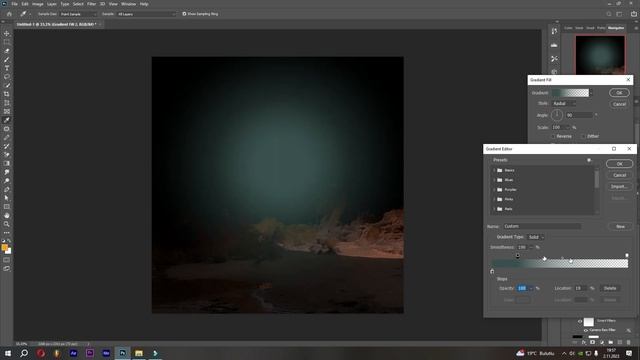Select the Rectangular Marquee tool
The height and width of the screenshot is (360, 640).
point(7,42)
